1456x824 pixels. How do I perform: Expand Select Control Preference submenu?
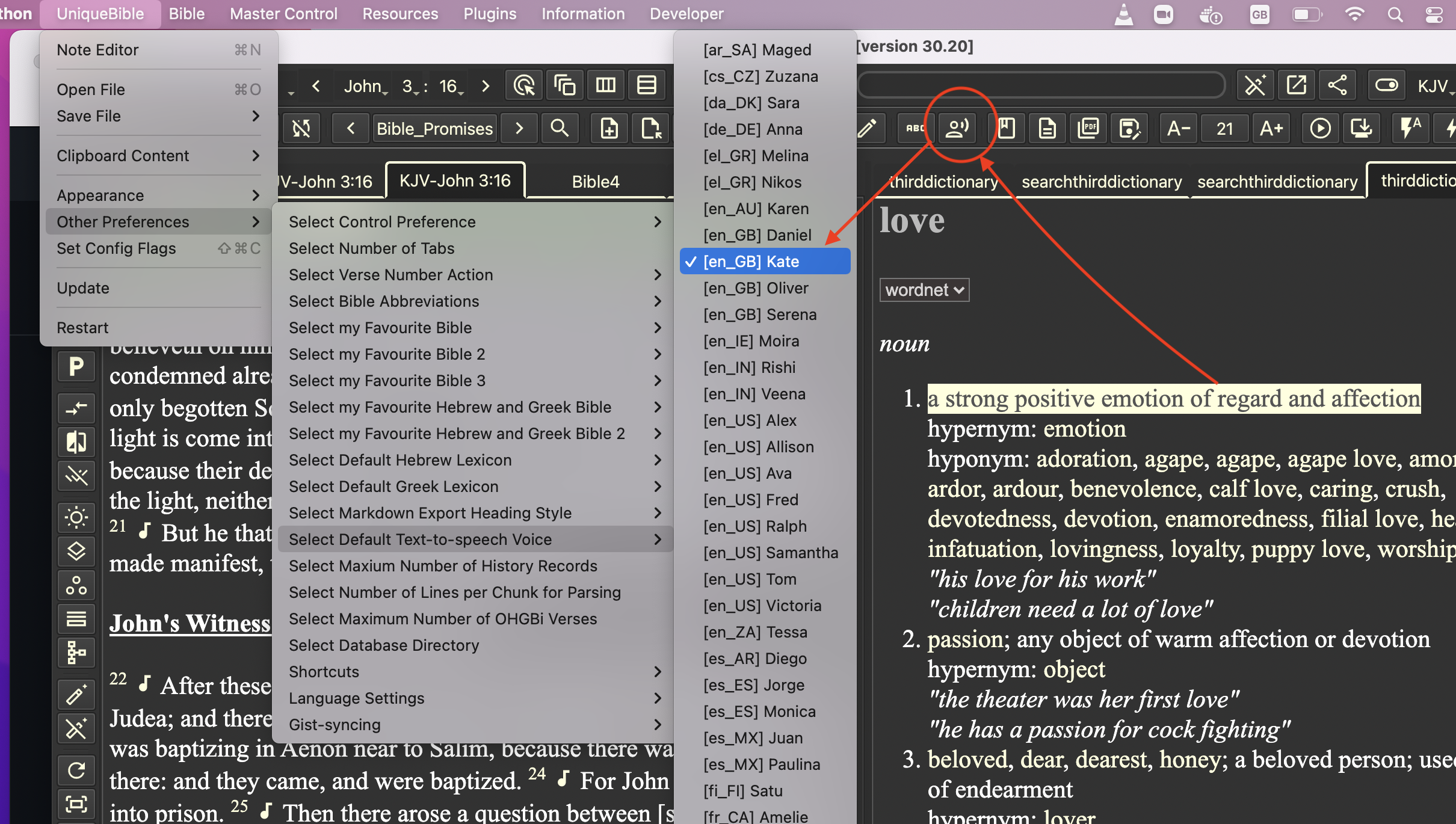(x=475, y=222)
